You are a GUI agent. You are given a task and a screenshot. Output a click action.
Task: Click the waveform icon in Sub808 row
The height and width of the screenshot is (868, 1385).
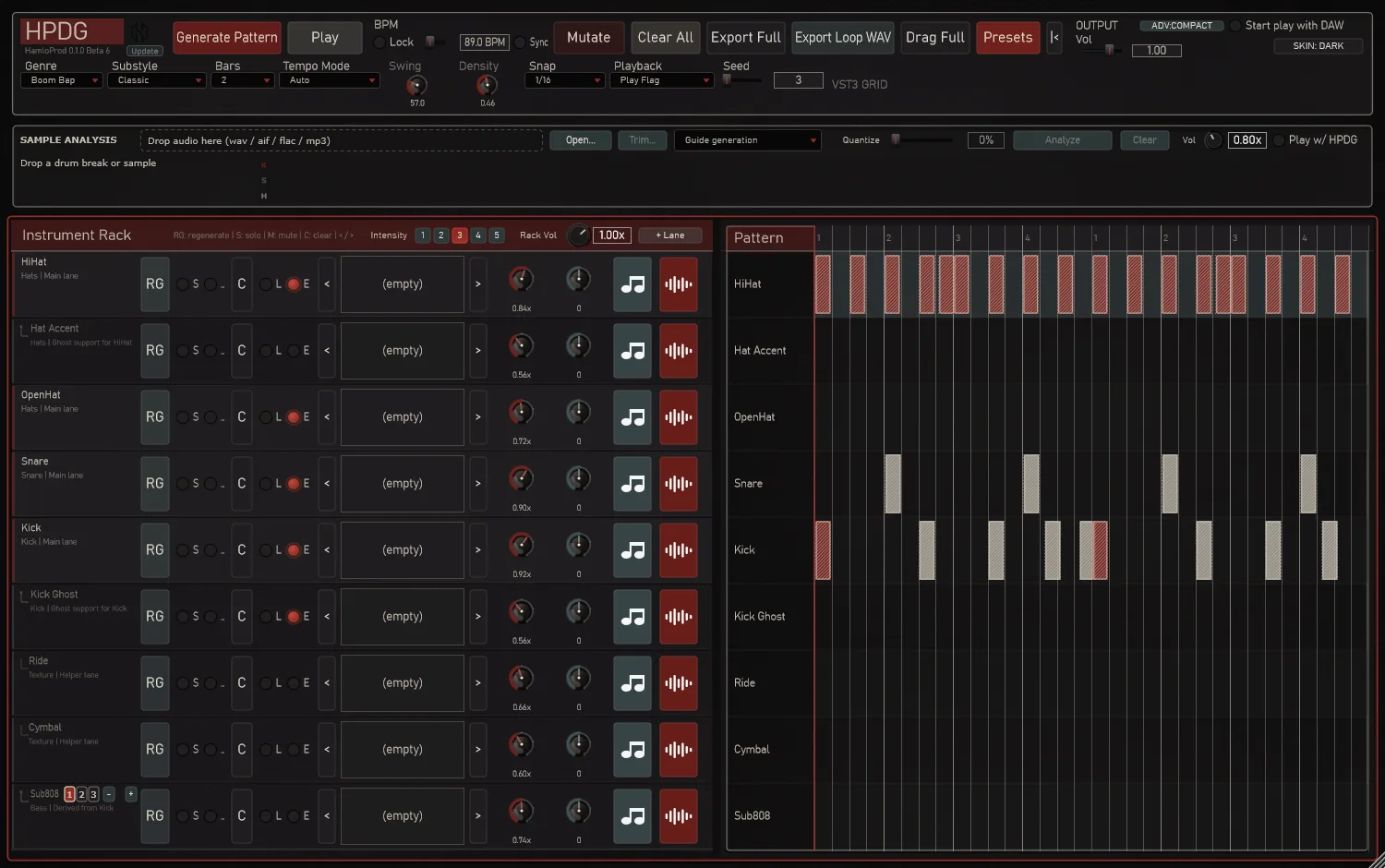coord(679,816)
